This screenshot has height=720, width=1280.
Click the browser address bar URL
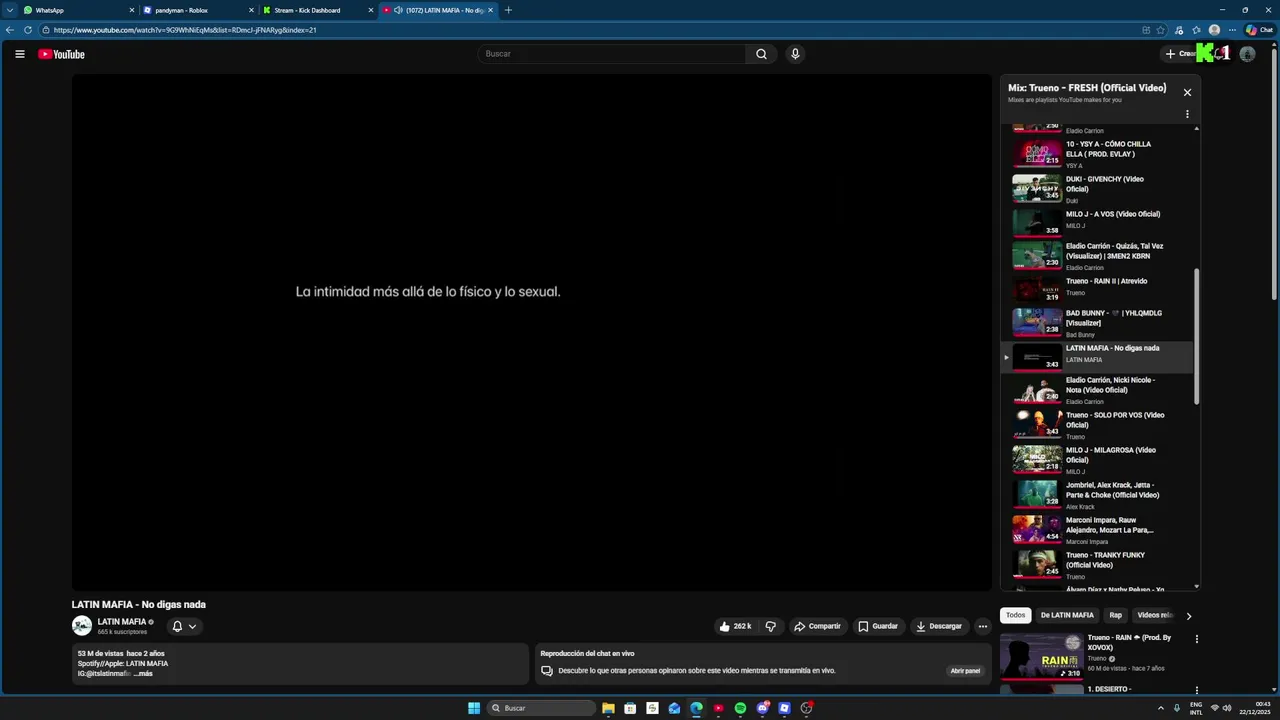(185, 30)
